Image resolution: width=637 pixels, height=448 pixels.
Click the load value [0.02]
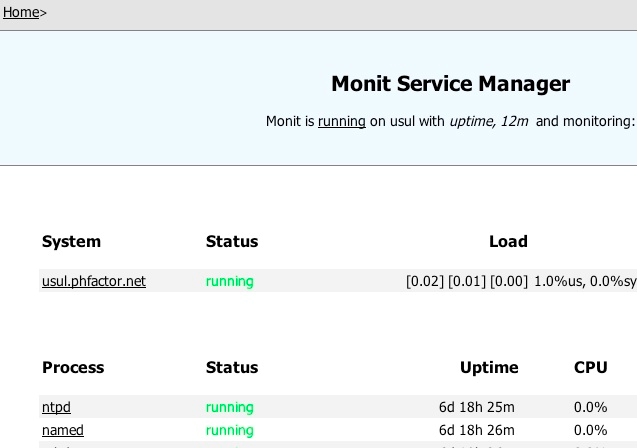pos(425,281)
